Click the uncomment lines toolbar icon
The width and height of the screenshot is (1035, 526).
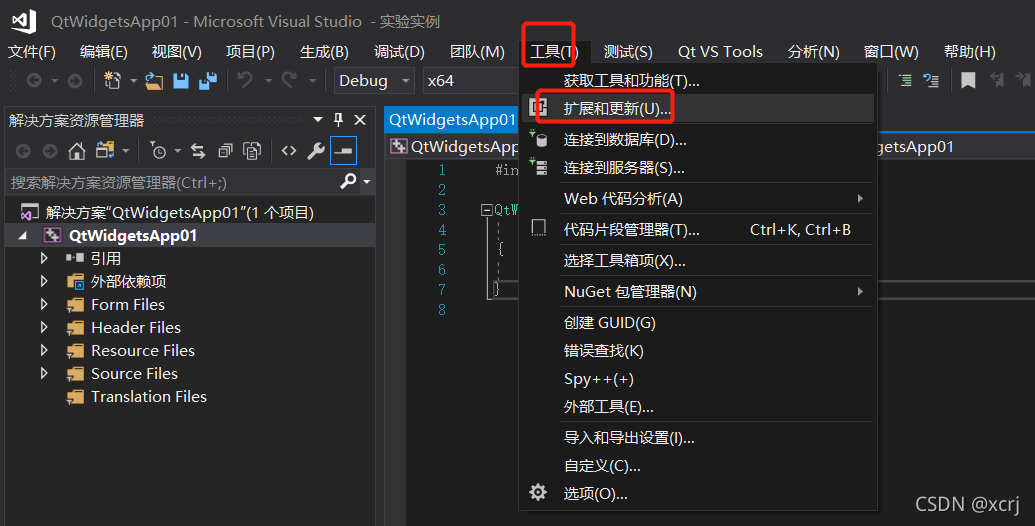click(x=931, y=81)
